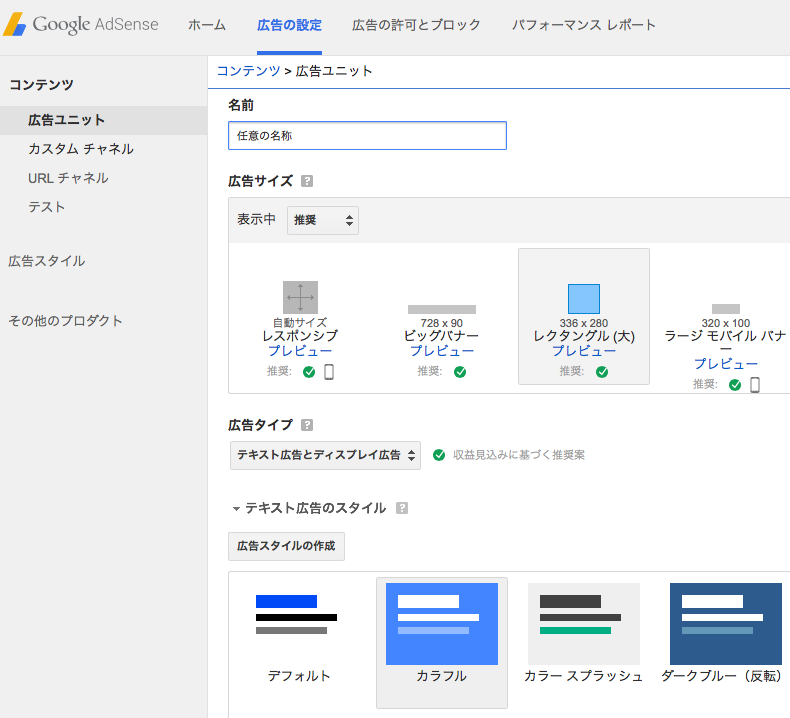
Task: Open カスタム チャネル in the sidebar
Action: click(x=81, y=149)
